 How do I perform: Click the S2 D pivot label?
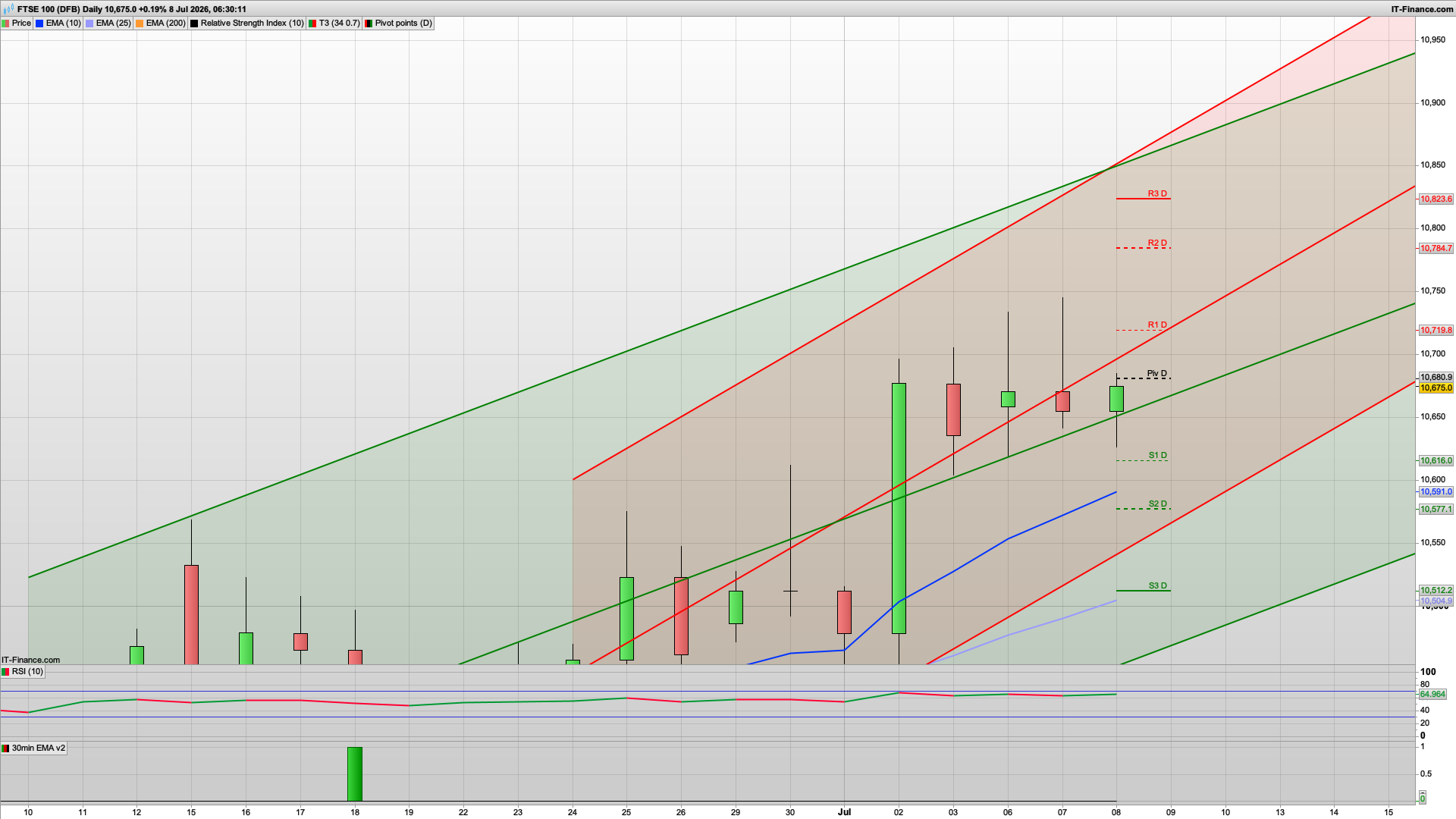point(1158,504)
